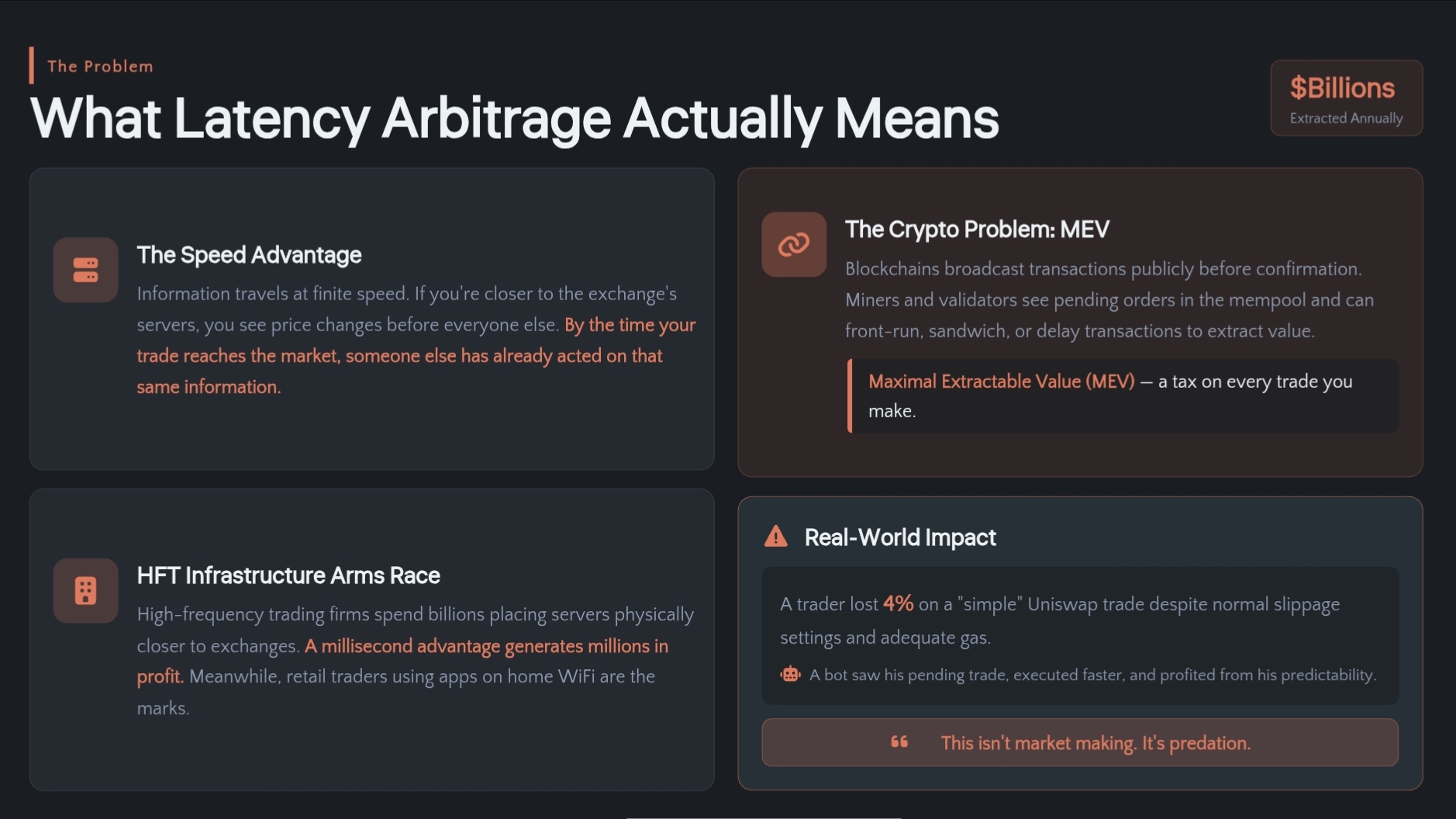
Task: Click the chain link icon for MEV
Action: click(794, 244)
